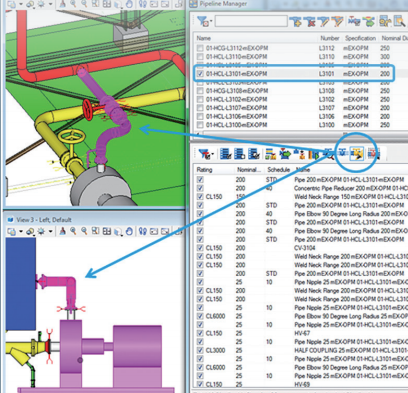The width and height of the screenshot is (408, 393).
Task: Check the 01-HCG-L3112-mEX-OPM pipeline checkbox
Action: coord(200,48)
